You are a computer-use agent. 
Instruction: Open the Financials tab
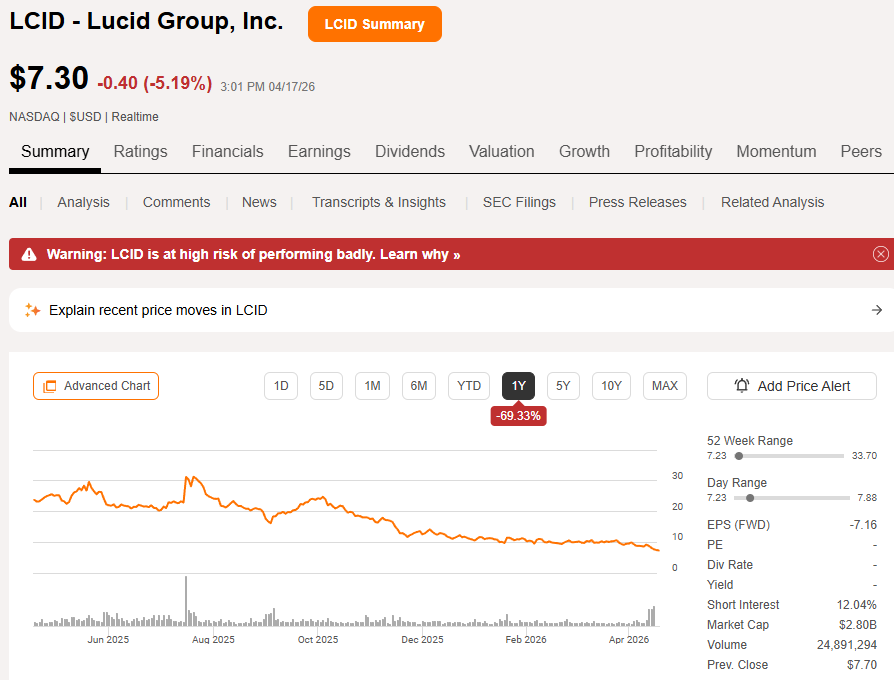(227, 152)
